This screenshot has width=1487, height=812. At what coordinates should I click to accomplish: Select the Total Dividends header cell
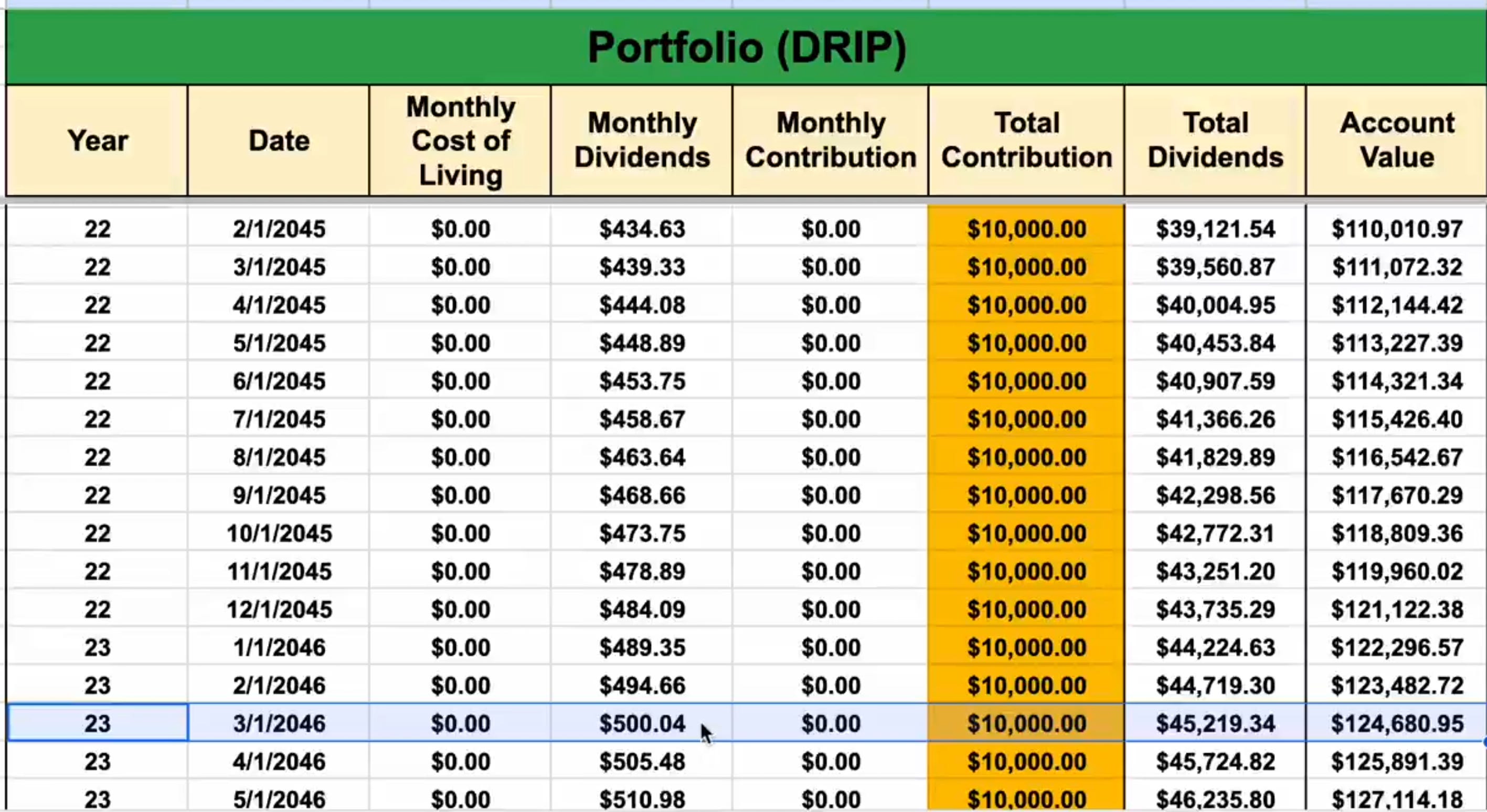pos(1215,141)
